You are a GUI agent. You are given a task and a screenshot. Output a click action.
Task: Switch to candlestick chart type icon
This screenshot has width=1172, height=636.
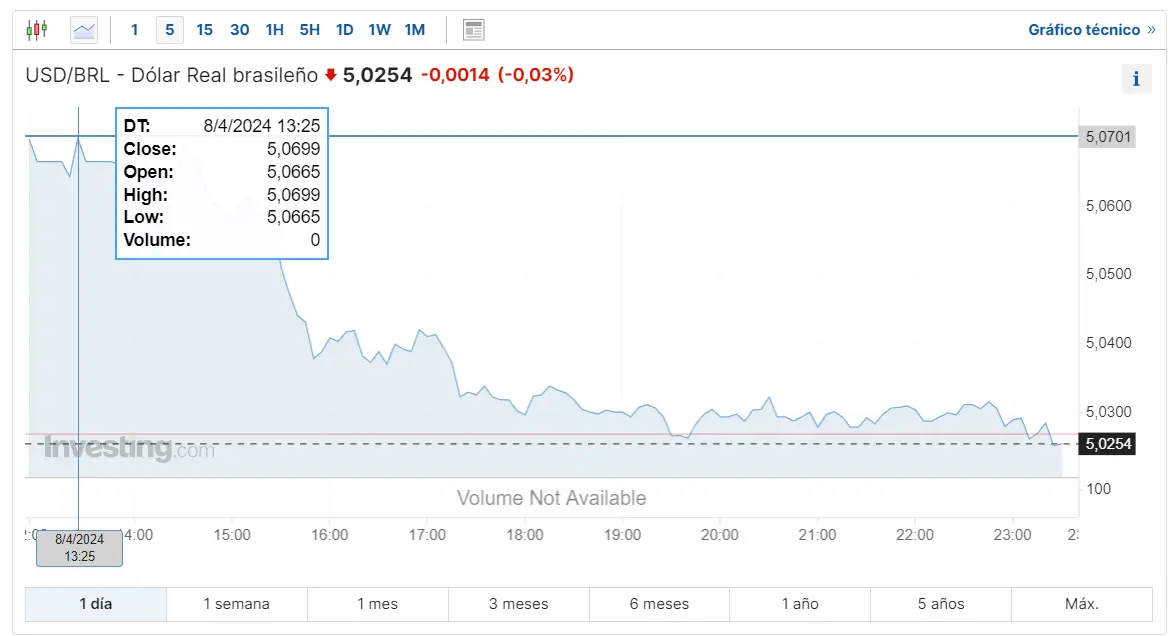[37, 30]
